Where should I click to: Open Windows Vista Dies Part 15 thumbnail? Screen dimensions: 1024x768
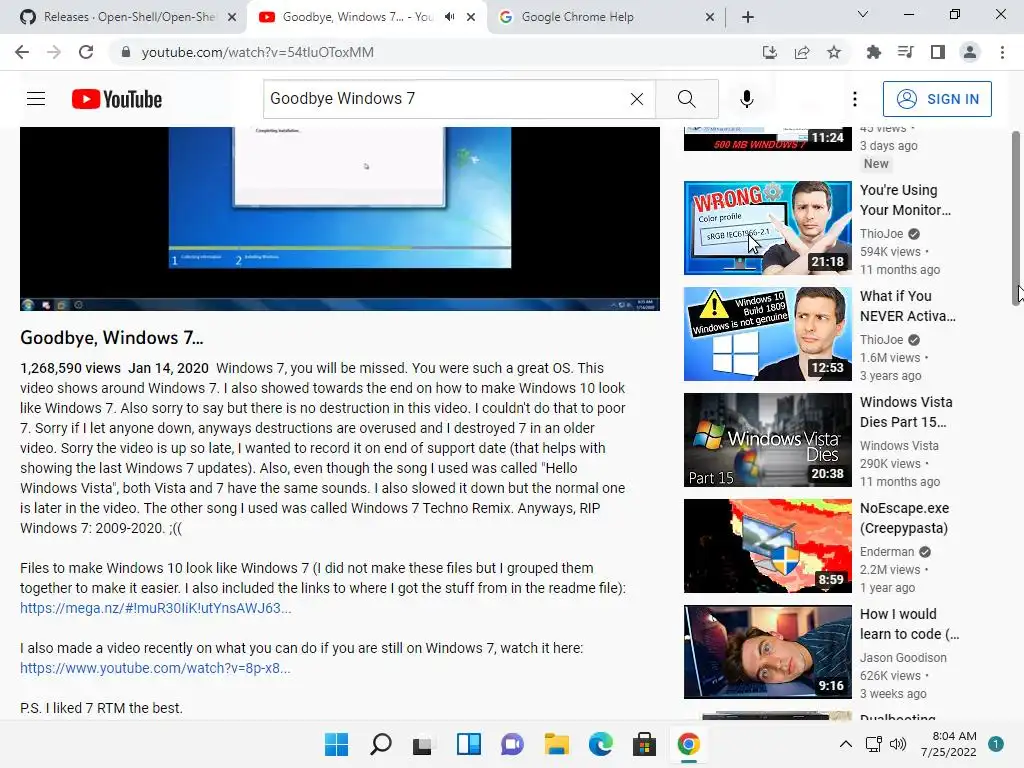pos(767,440)
